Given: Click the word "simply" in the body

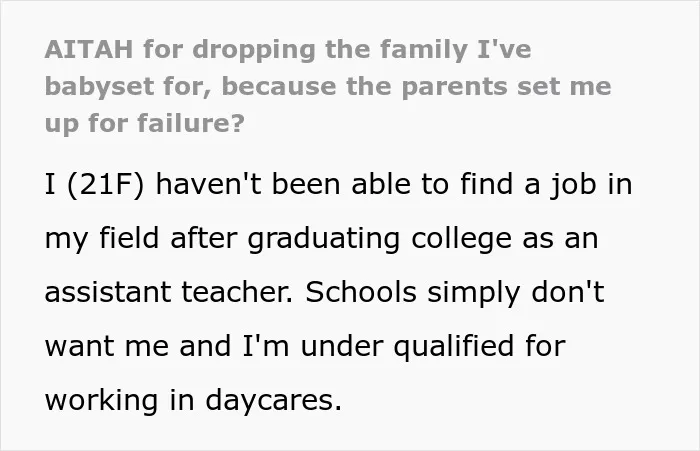Looking at the screenshot, I should click(474, 294).
